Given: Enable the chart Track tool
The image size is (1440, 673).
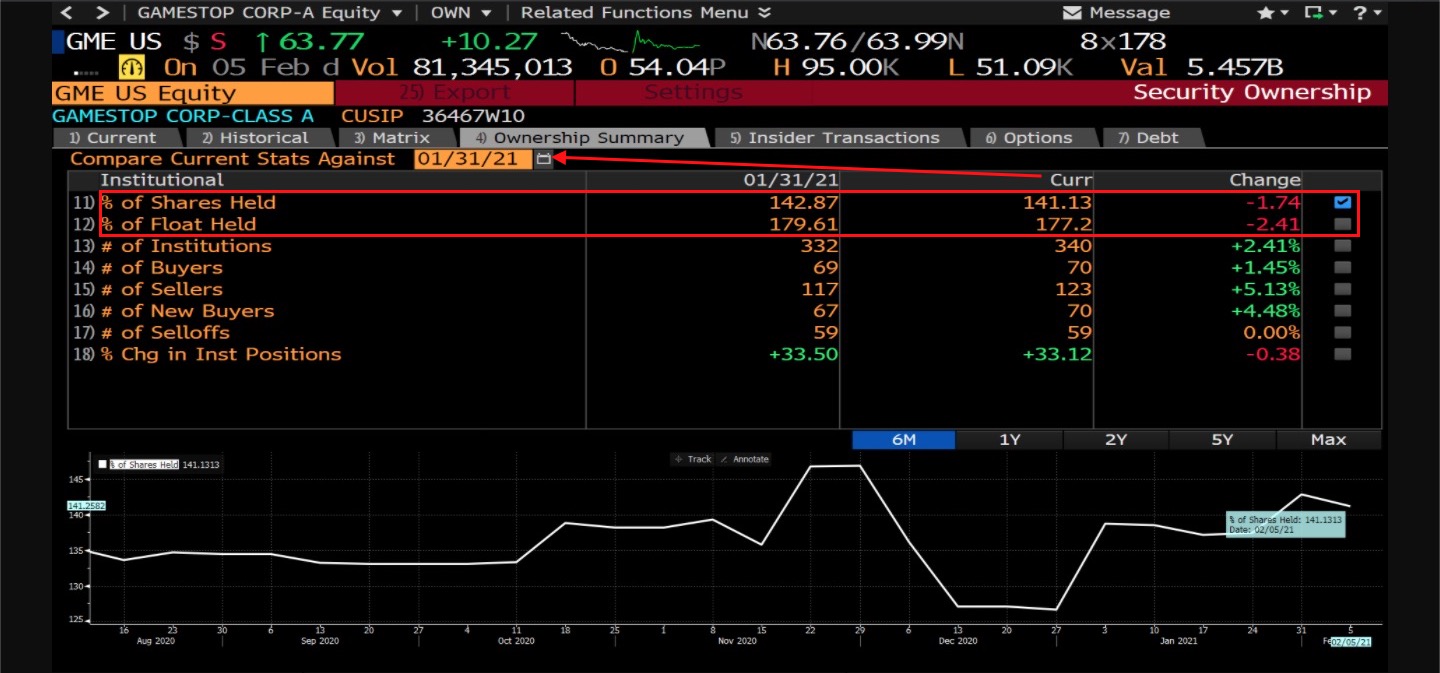Looking at the screenshot, I should click(x=693, y=459).
